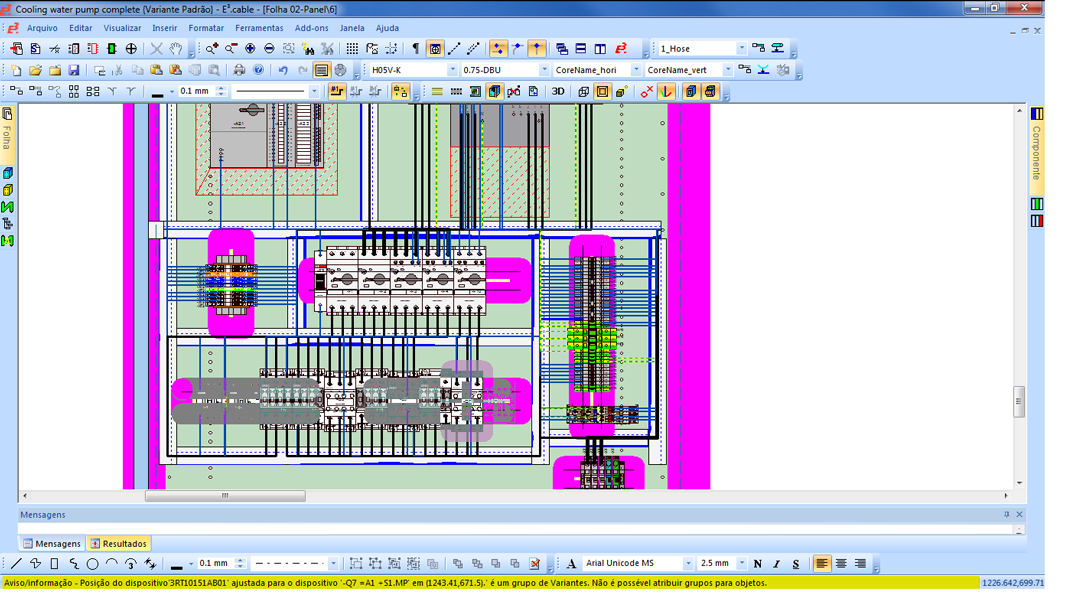Set right text alignment
The width and height of the screenshot is (1065, 600).
(x=860, y=563)
